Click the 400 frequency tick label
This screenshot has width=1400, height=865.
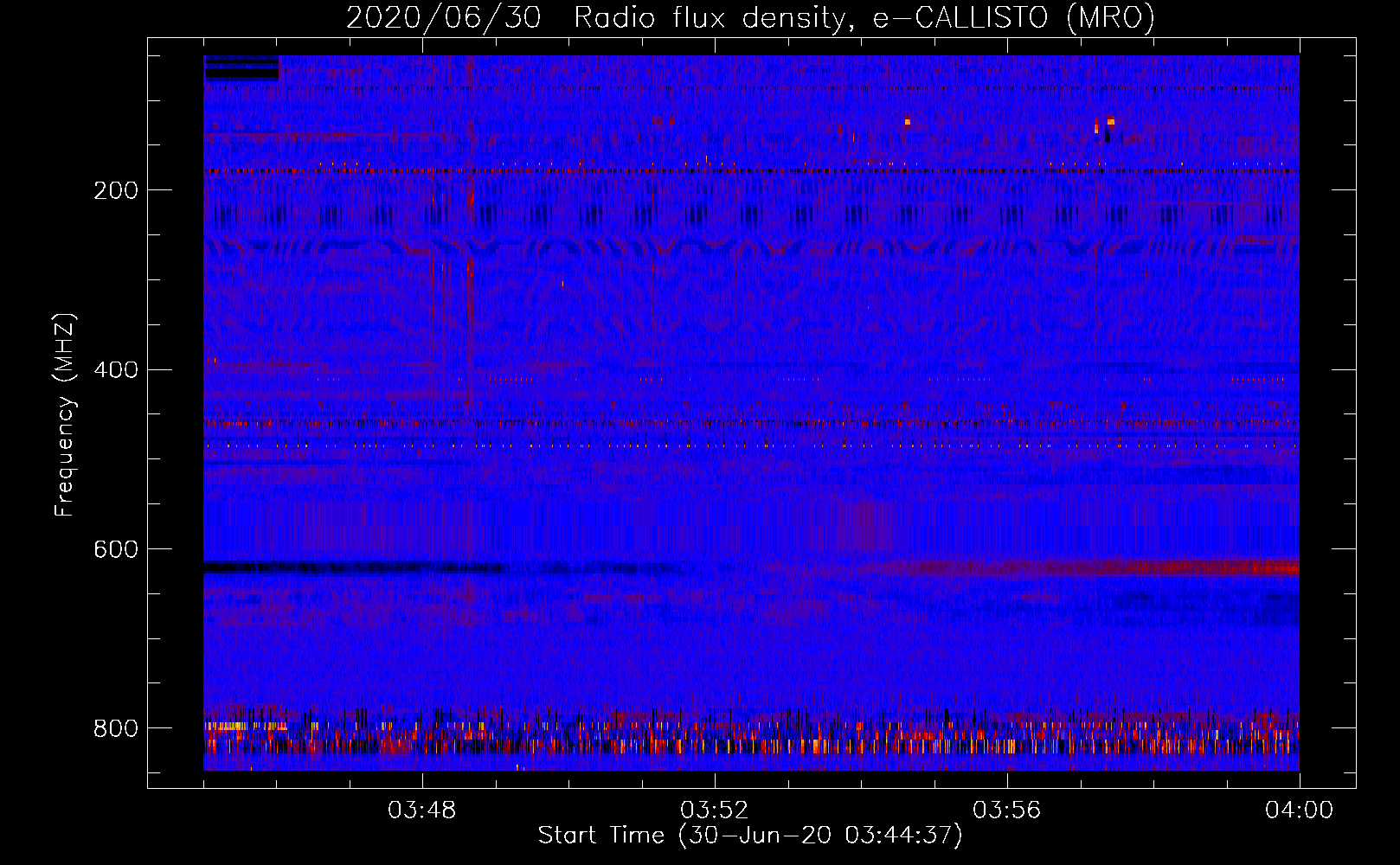click(x=116, y=370)
